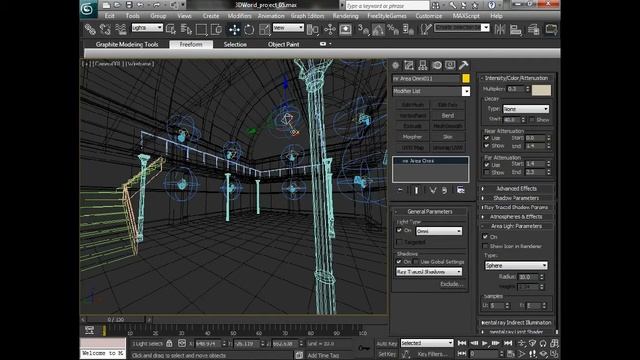Toggle Near Attenuation Use checkbox
The image size is (640, 360).
pos(487,138)
